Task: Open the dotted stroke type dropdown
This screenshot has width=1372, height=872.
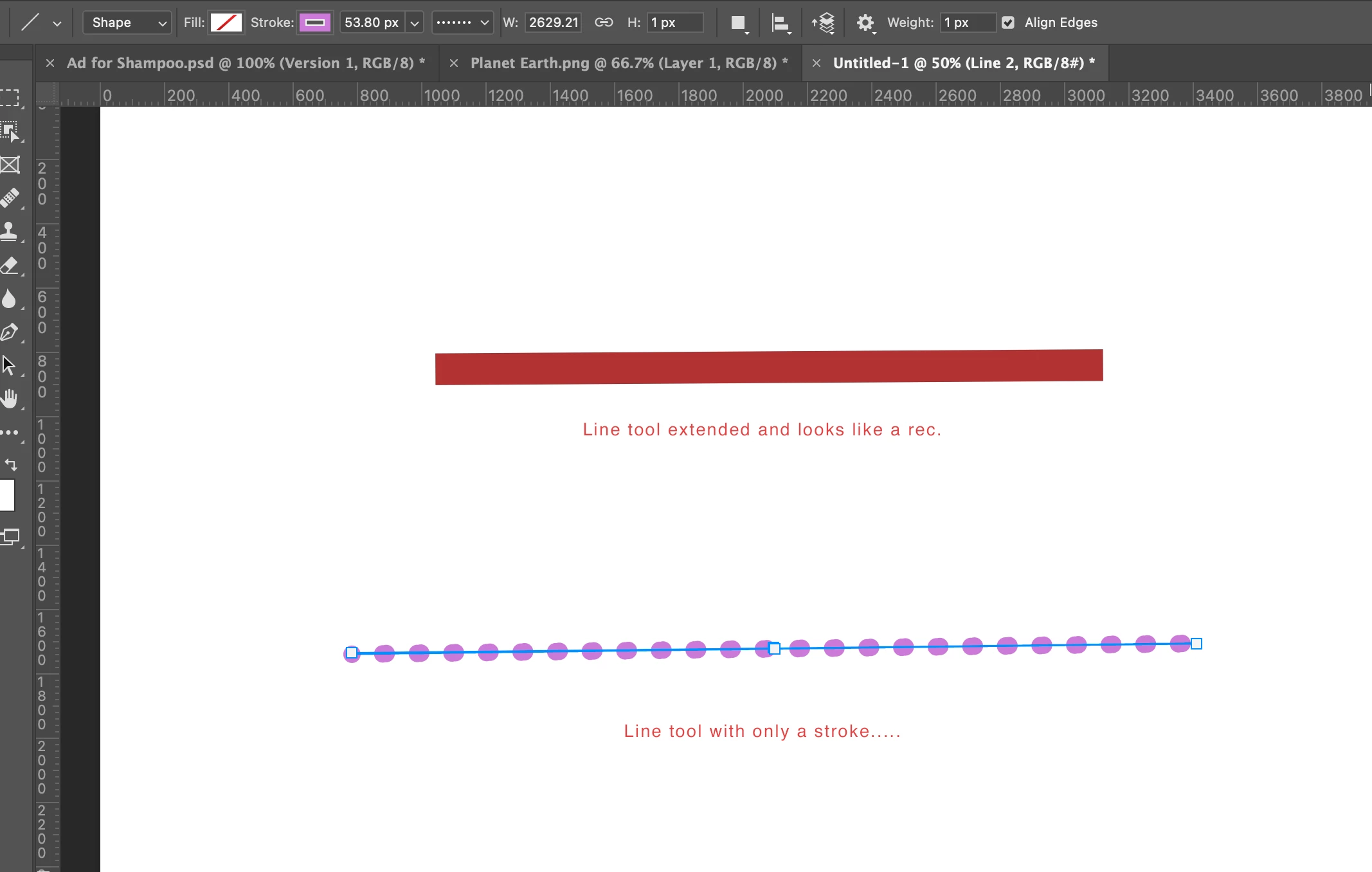Action: pos(462,23)
